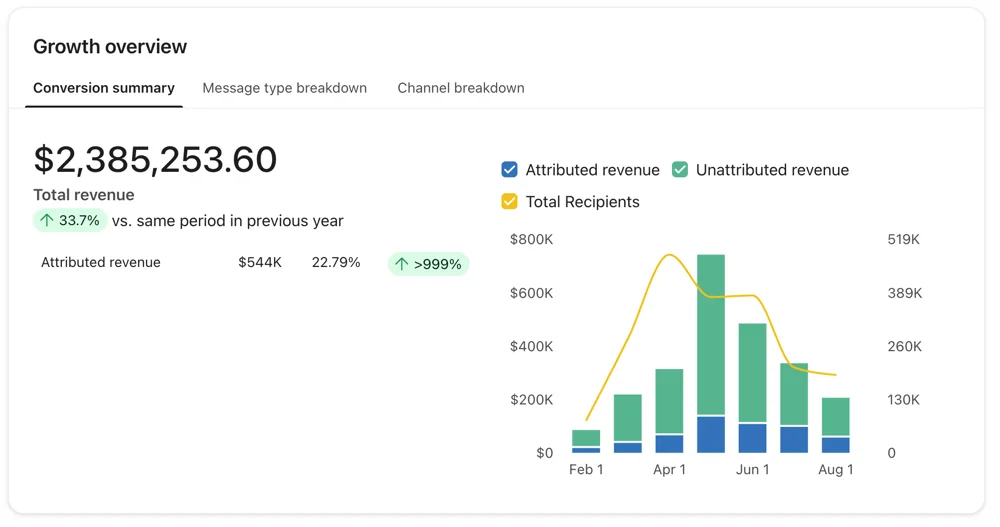Open Channel breakdown tab

tap(461, 88)
